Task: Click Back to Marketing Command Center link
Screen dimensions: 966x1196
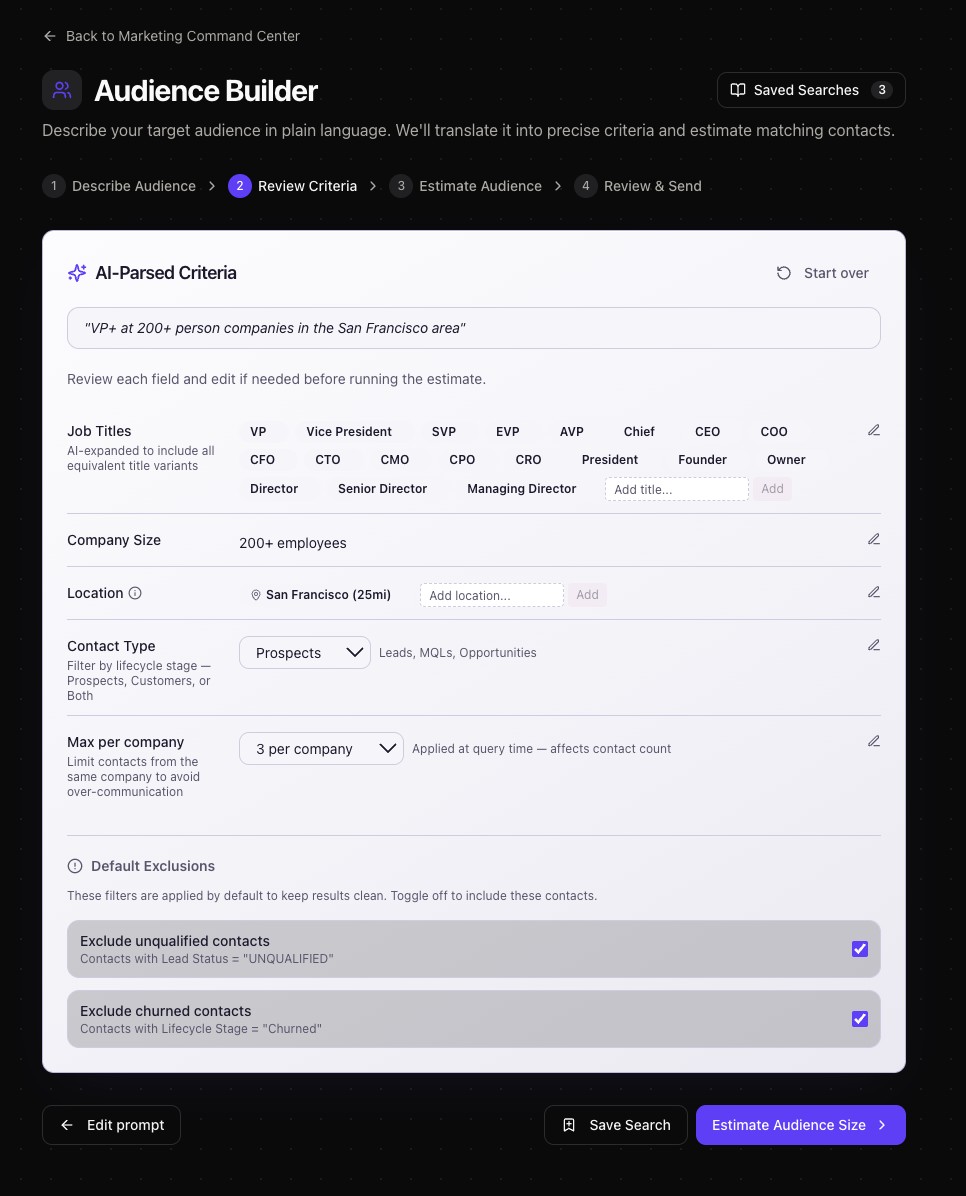Action: (x=172, y=36)
